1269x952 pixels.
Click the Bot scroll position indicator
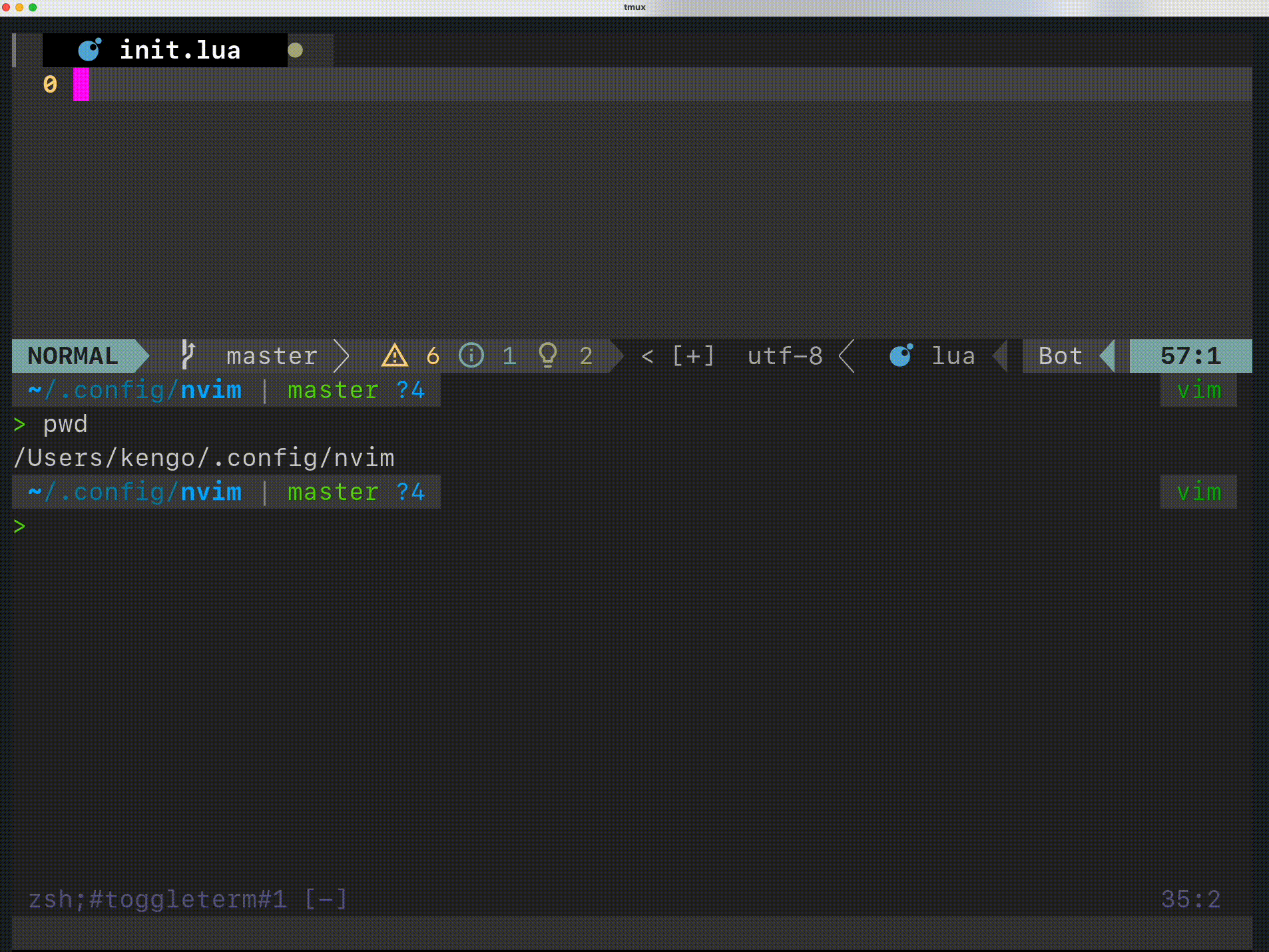[x=1061, y=356]
